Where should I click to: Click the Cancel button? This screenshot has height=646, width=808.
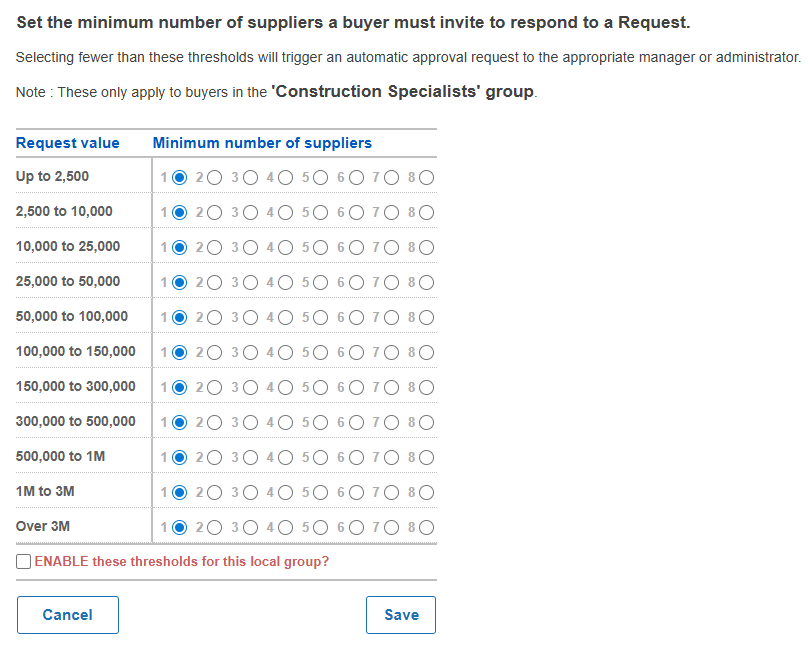pos(68,615)
